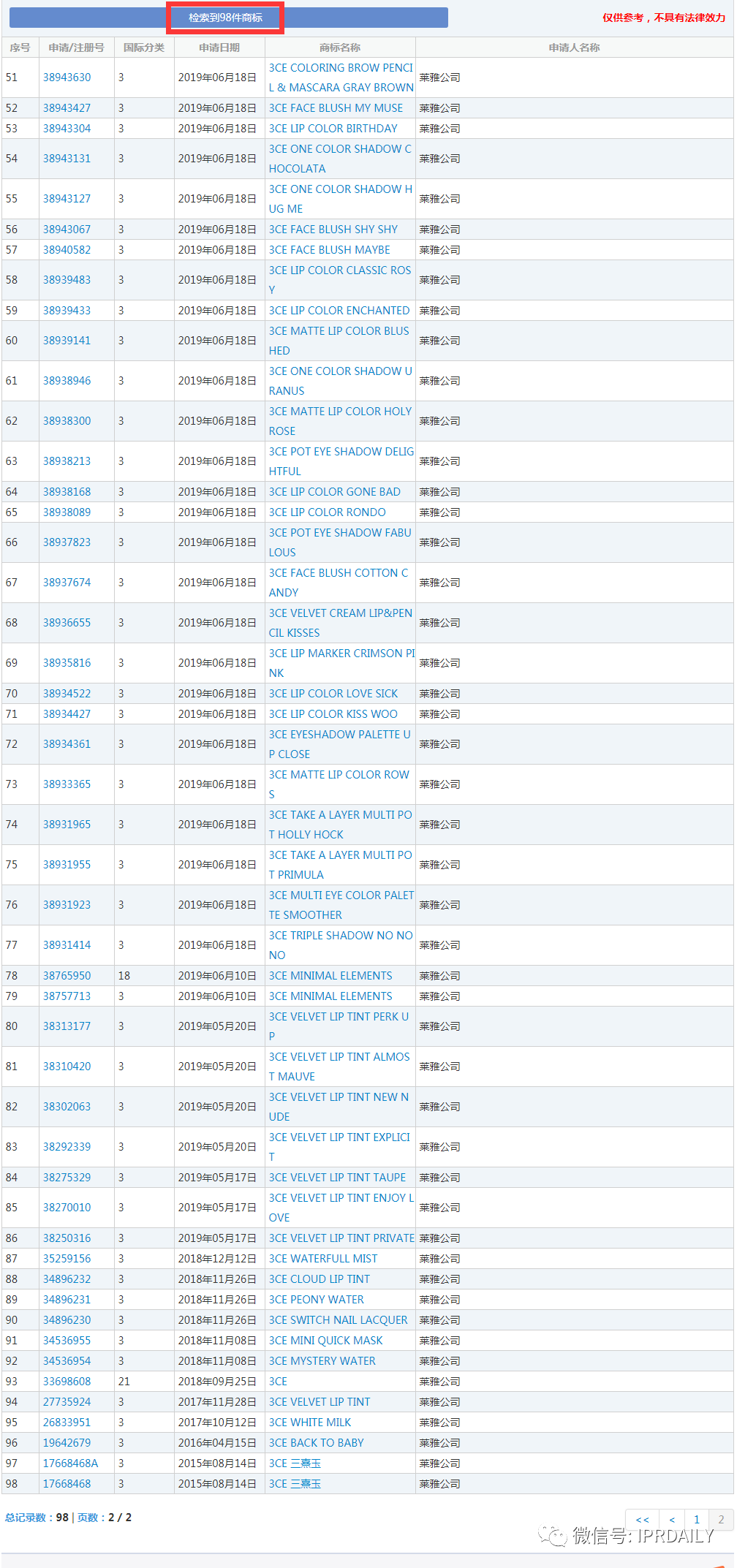Open trademark 3CE BACK TO BABY

[317, 1443]
